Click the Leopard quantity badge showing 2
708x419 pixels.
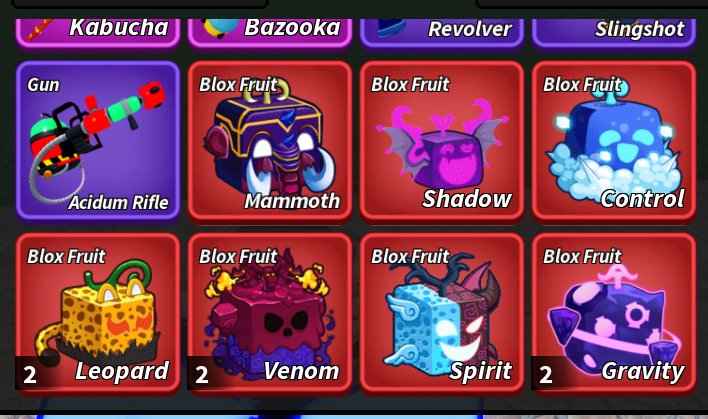pos(30,375)
